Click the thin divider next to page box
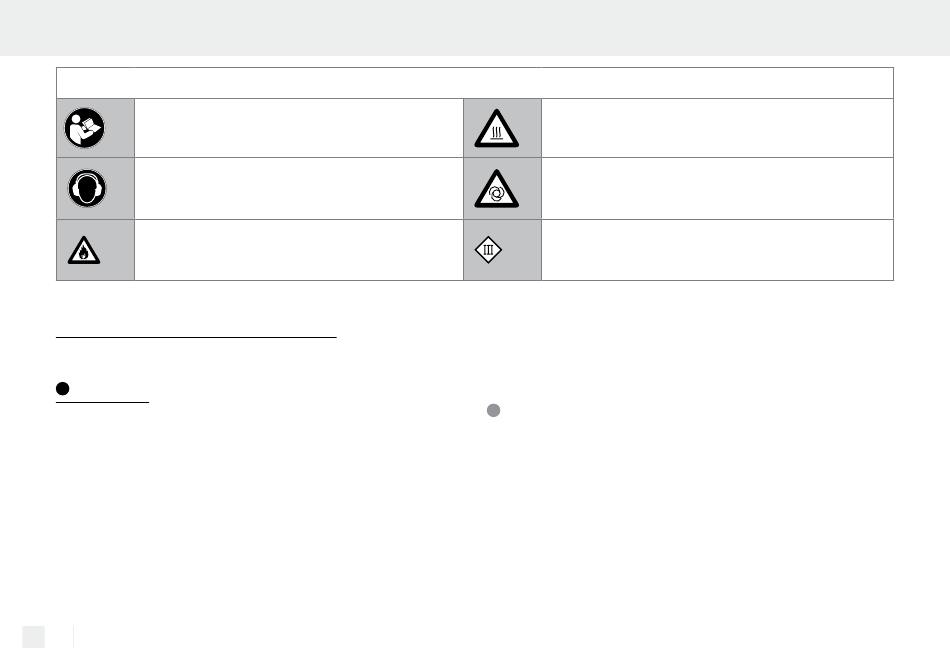The image size is (950, 671). 73,637
